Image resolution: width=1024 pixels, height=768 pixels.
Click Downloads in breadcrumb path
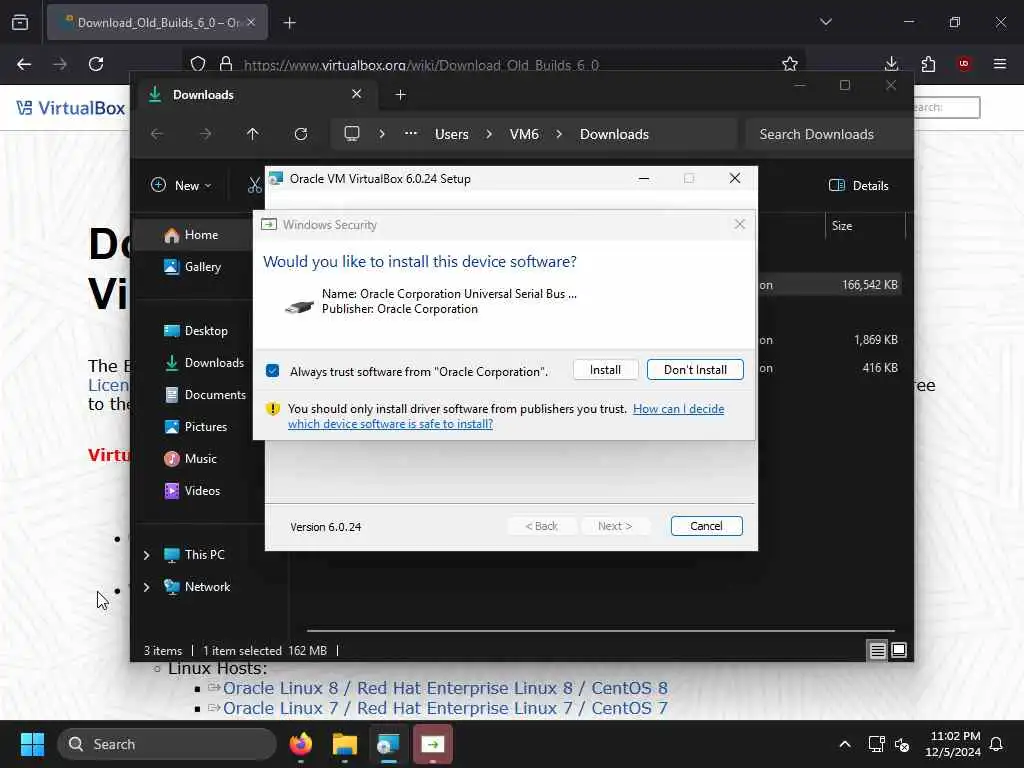[x=614, y=134]
